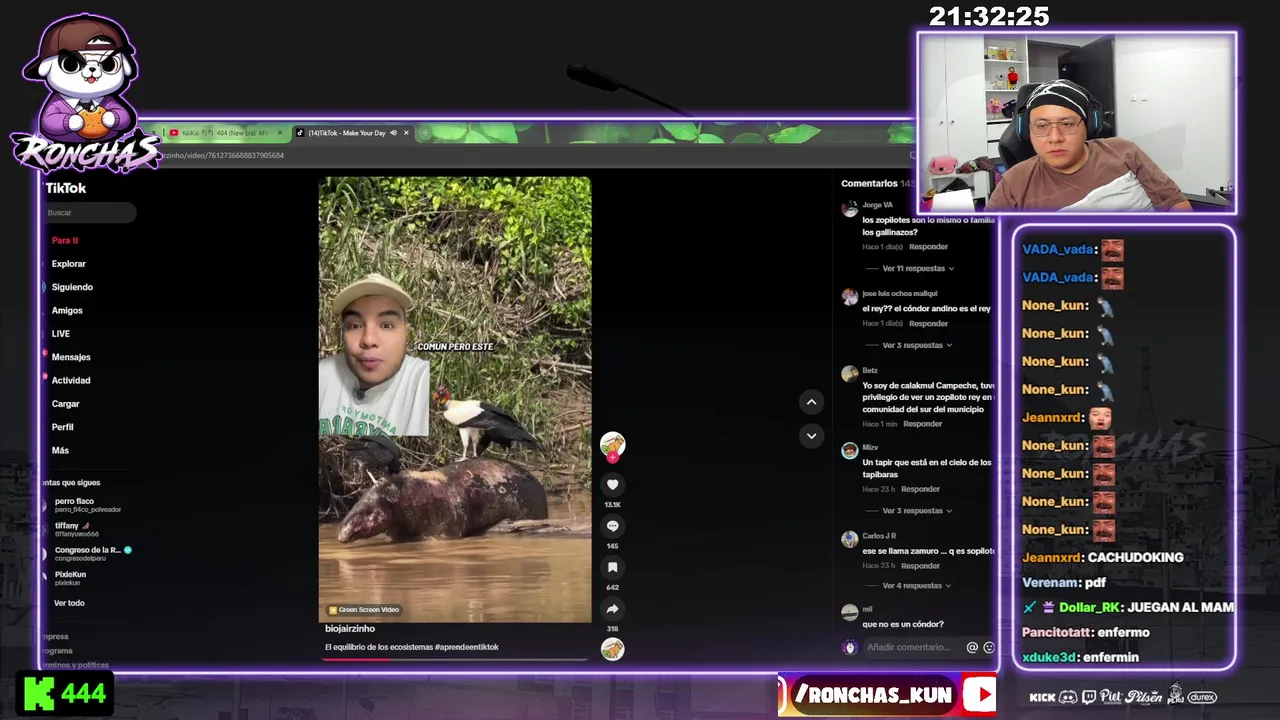The width and height of the screenshot is (1280, 720).
Task: Open Carlos J R's profile avatar
Action: point(849,539)
